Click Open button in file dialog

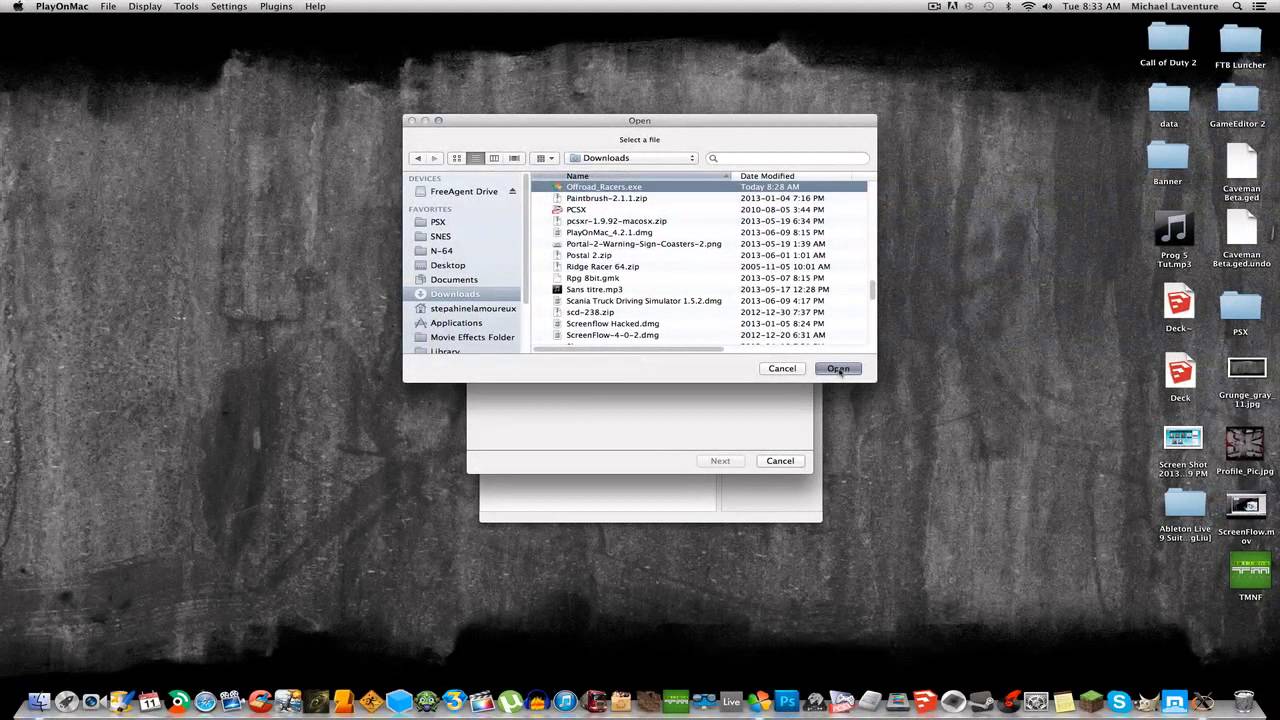(838, 369)
